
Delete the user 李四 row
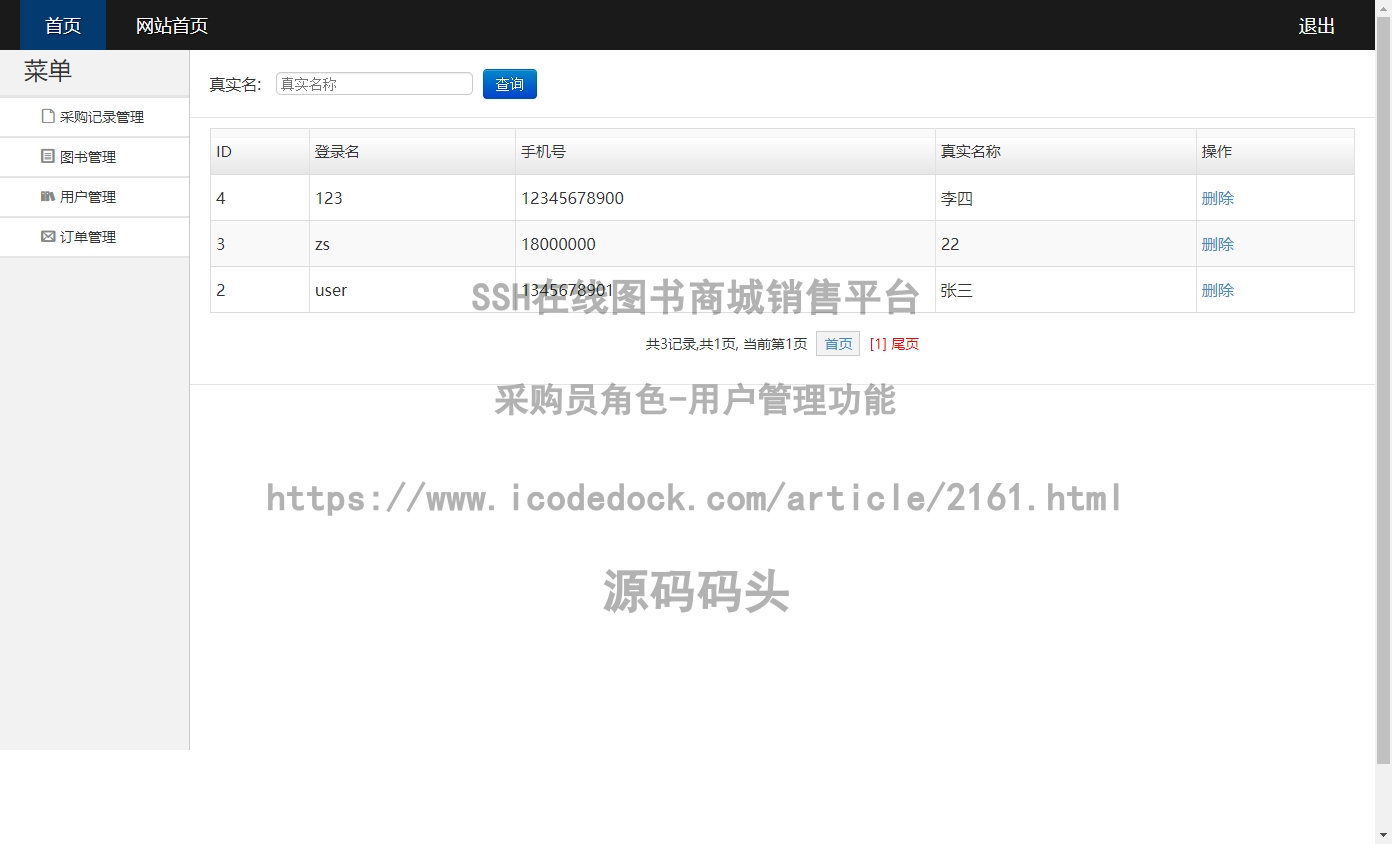(x=1217, y=198)
